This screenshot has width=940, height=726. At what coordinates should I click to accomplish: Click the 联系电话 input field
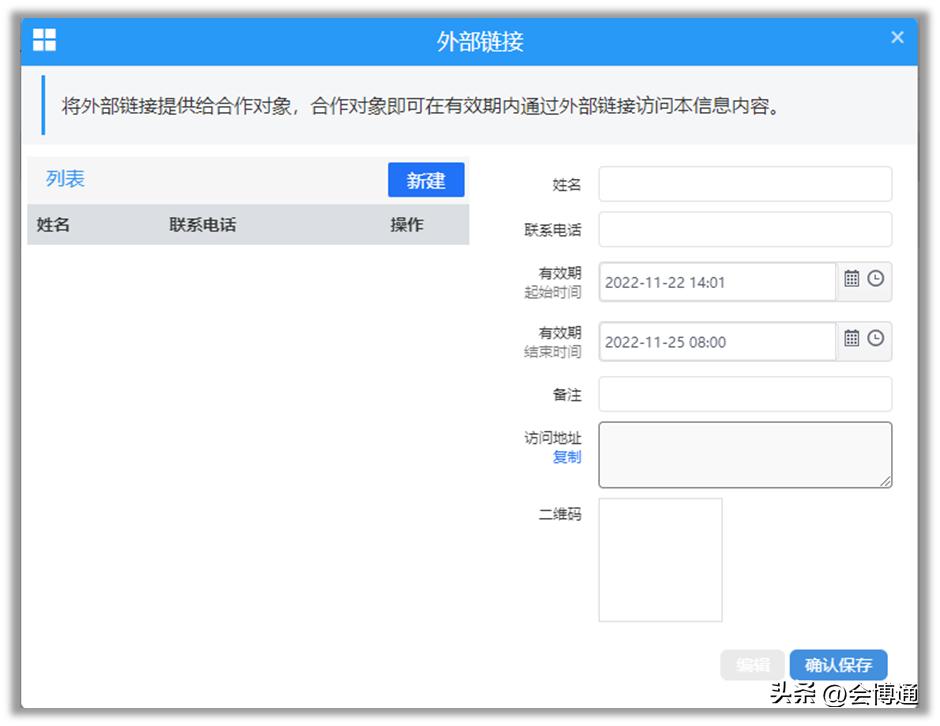pos(744,229)
